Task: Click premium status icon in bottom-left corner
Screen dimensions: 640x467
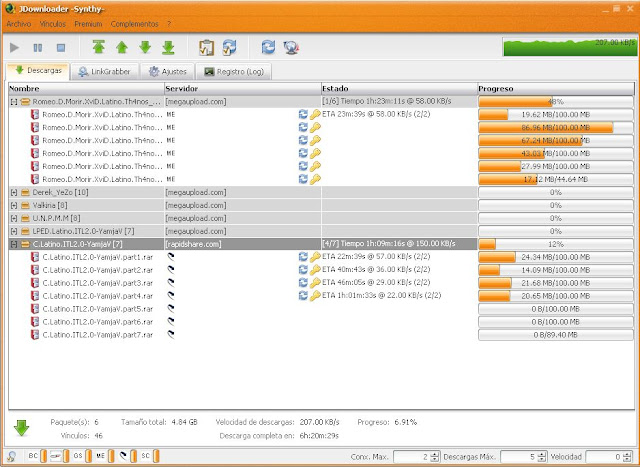Action: (11, 456)
